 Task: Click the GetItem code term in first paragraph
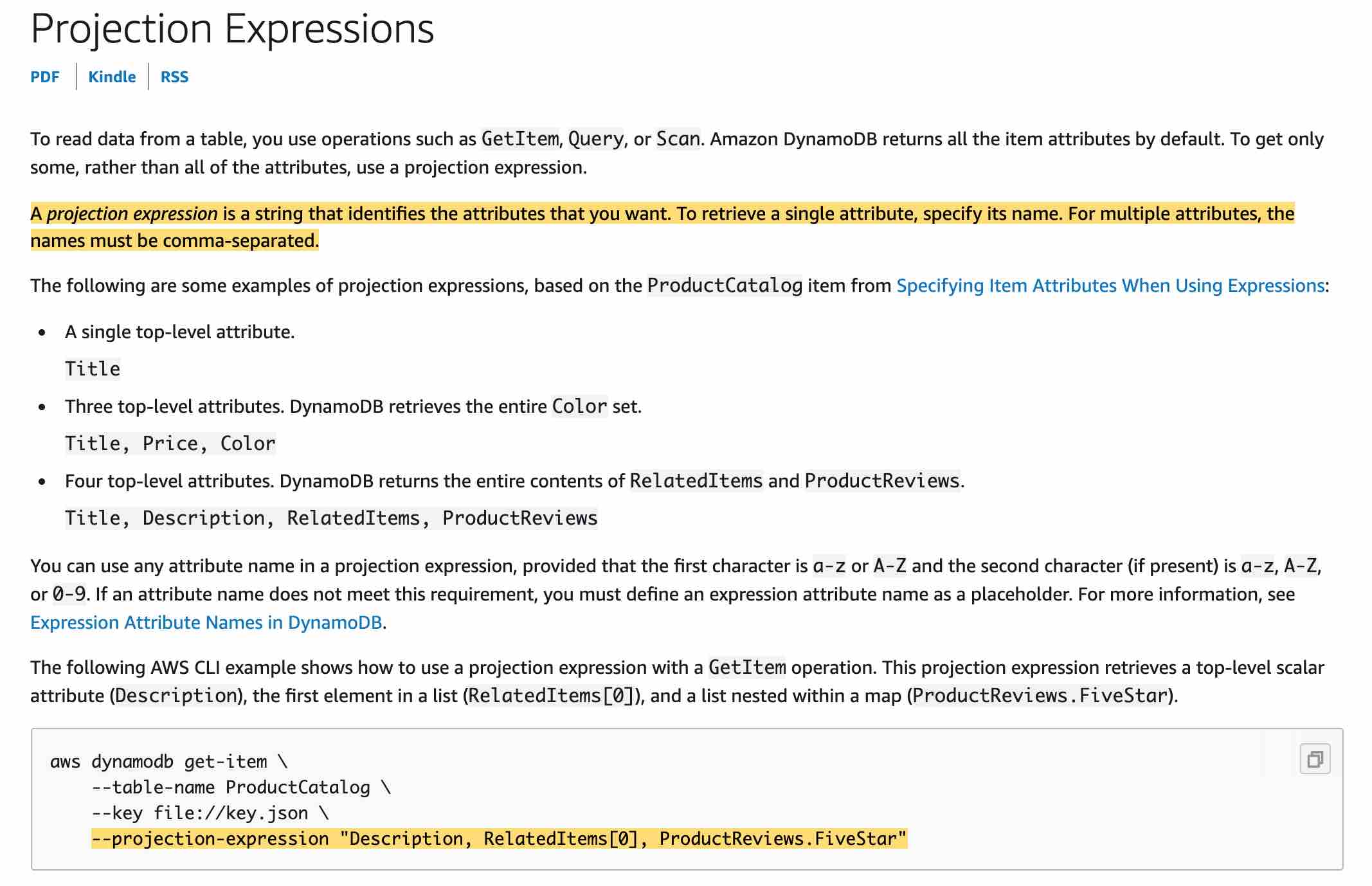point(520,139)
